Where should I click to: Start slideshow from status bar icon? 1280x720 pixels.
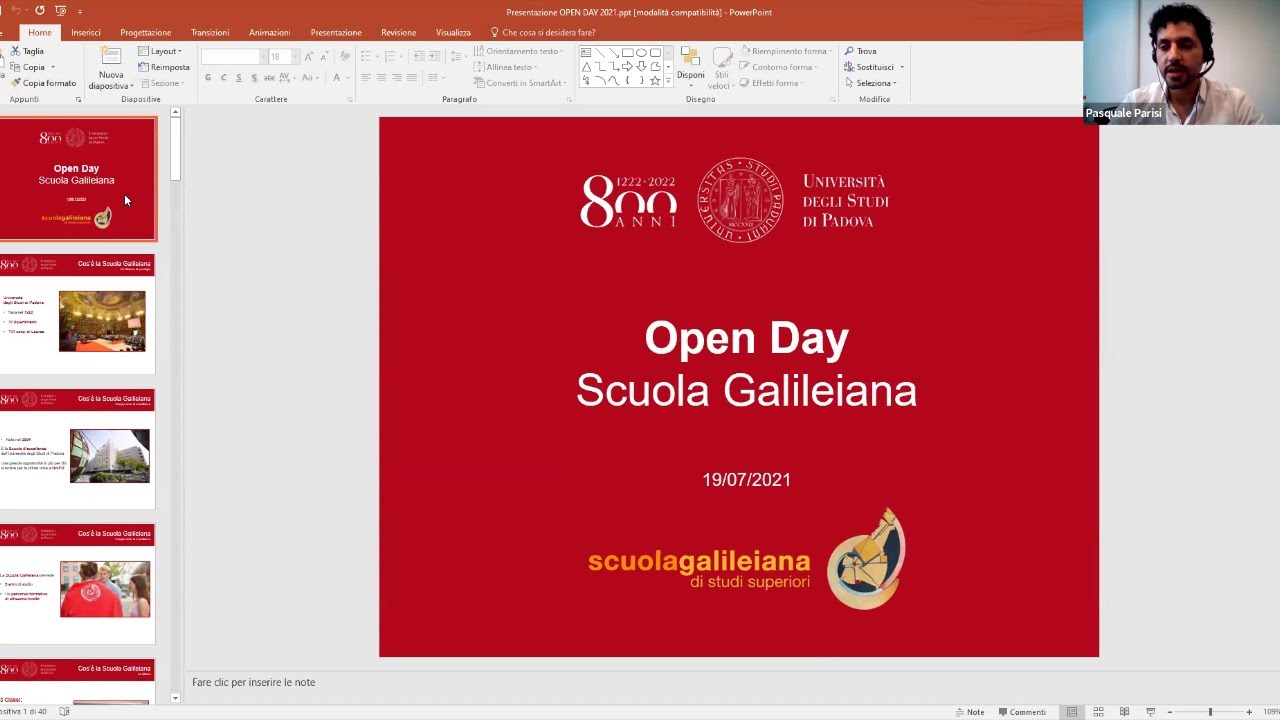pyautogui.click(x=1150, y=712)
